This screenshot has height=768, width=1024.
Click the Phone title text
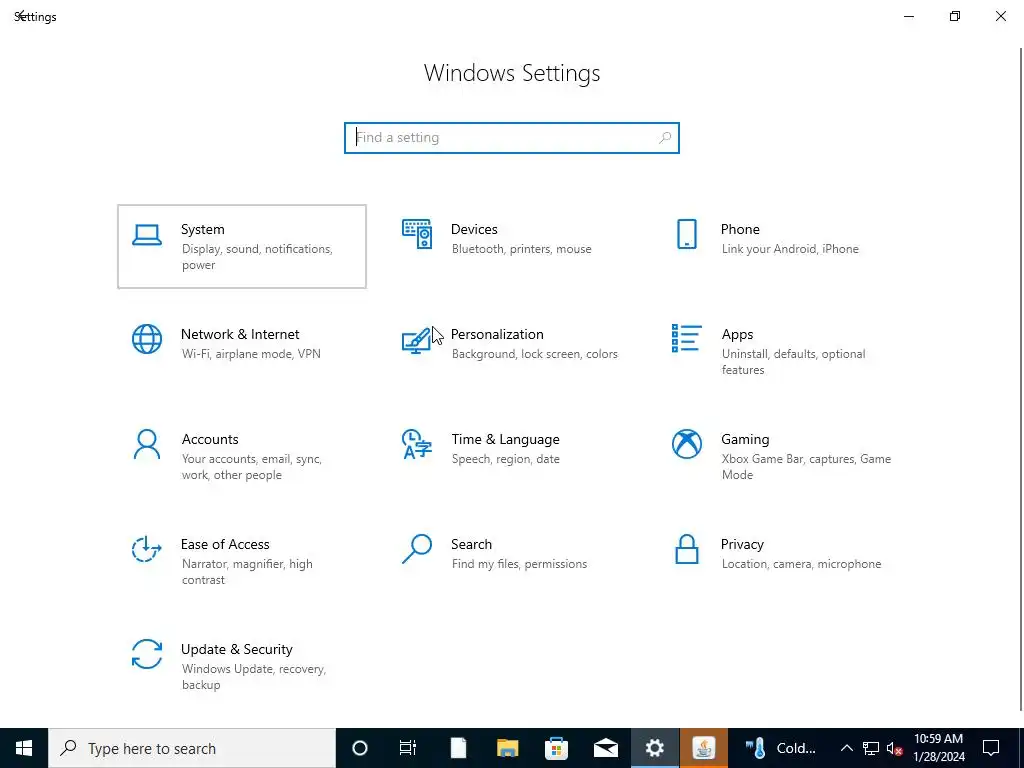coord(740,229)
